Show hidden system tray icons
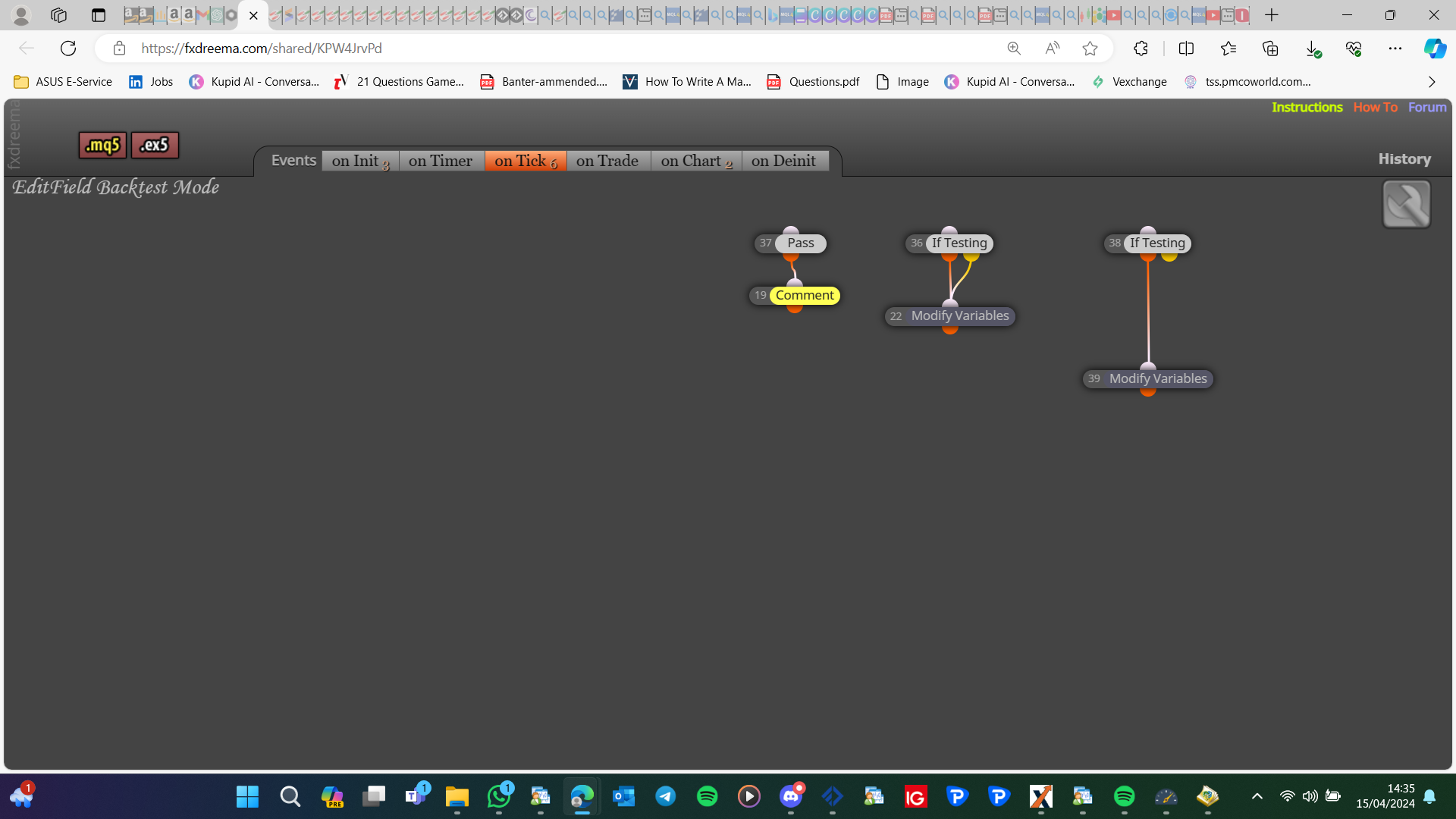The height and width of the screenshot is (819, 1456). (x=1257, y=796)
